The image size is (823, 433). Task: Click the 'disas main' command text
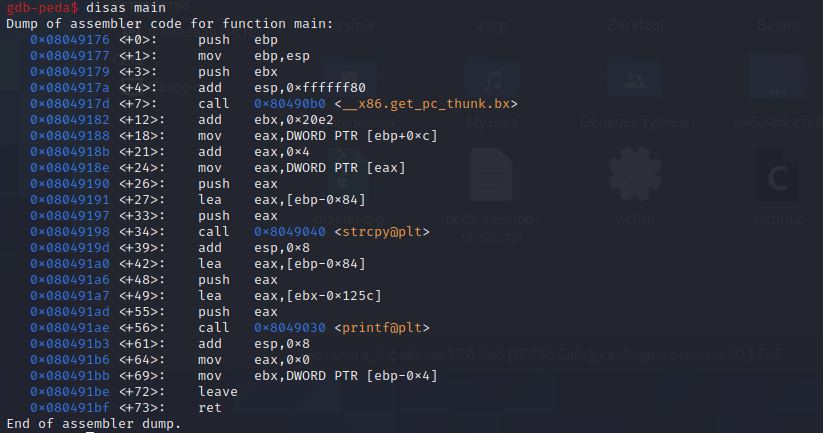[126, 8]
